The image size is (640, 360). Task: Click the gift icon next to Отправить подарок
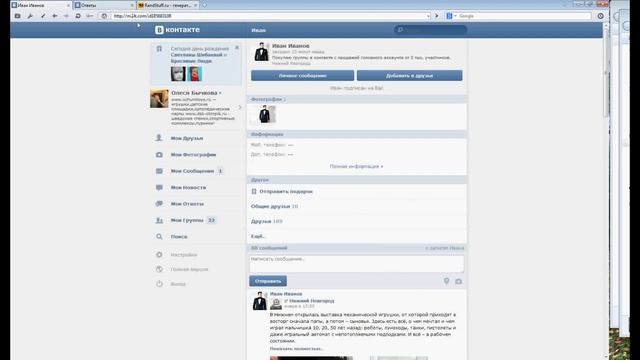(x=254, y=191)
